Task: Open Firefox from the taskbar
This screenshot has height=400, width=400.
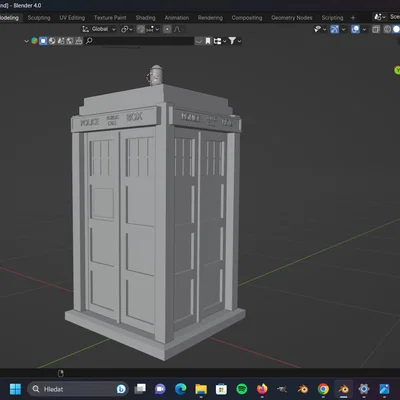Action: [262, 389]
